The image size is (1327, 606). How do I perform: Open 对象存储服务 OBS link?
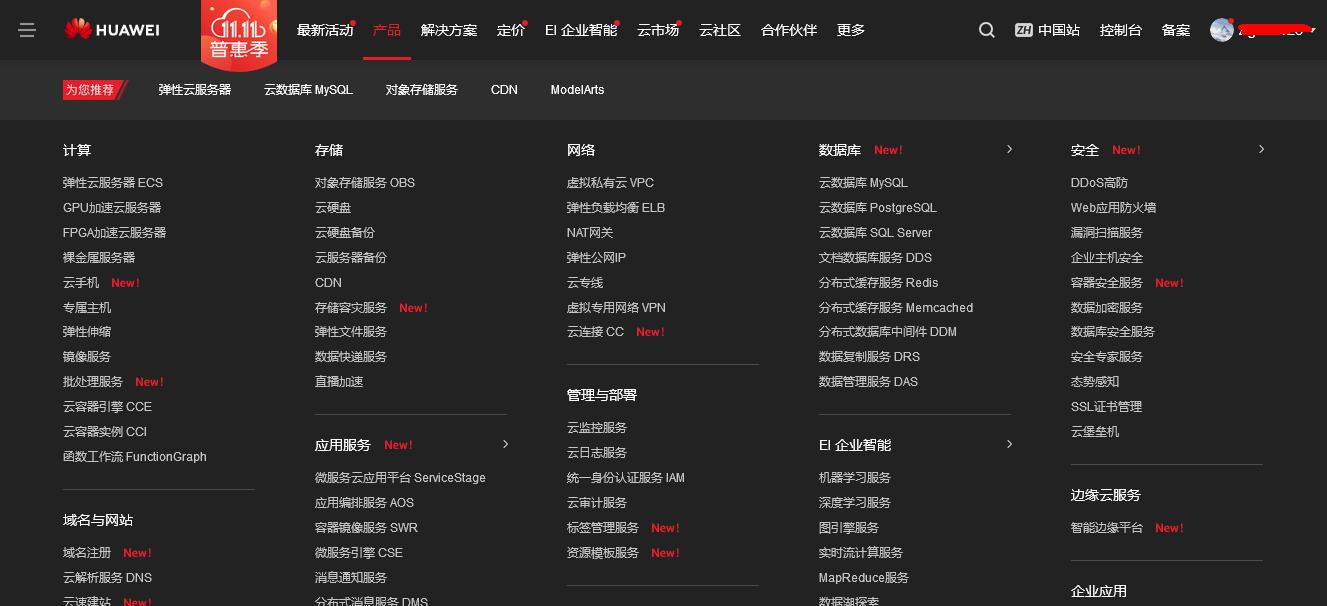coord(365,183)
